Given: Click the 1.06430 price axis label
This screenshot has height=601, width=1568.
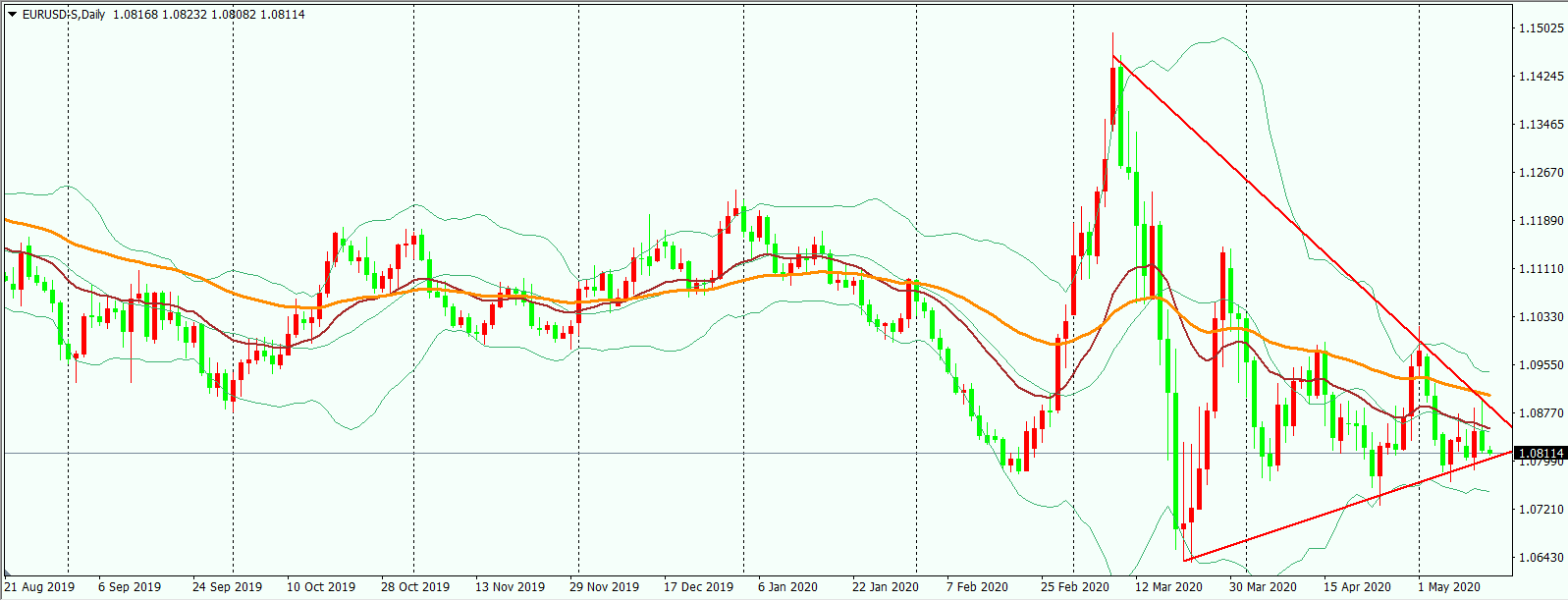Looking at the screenshot, I should (x=1541, y=558).
